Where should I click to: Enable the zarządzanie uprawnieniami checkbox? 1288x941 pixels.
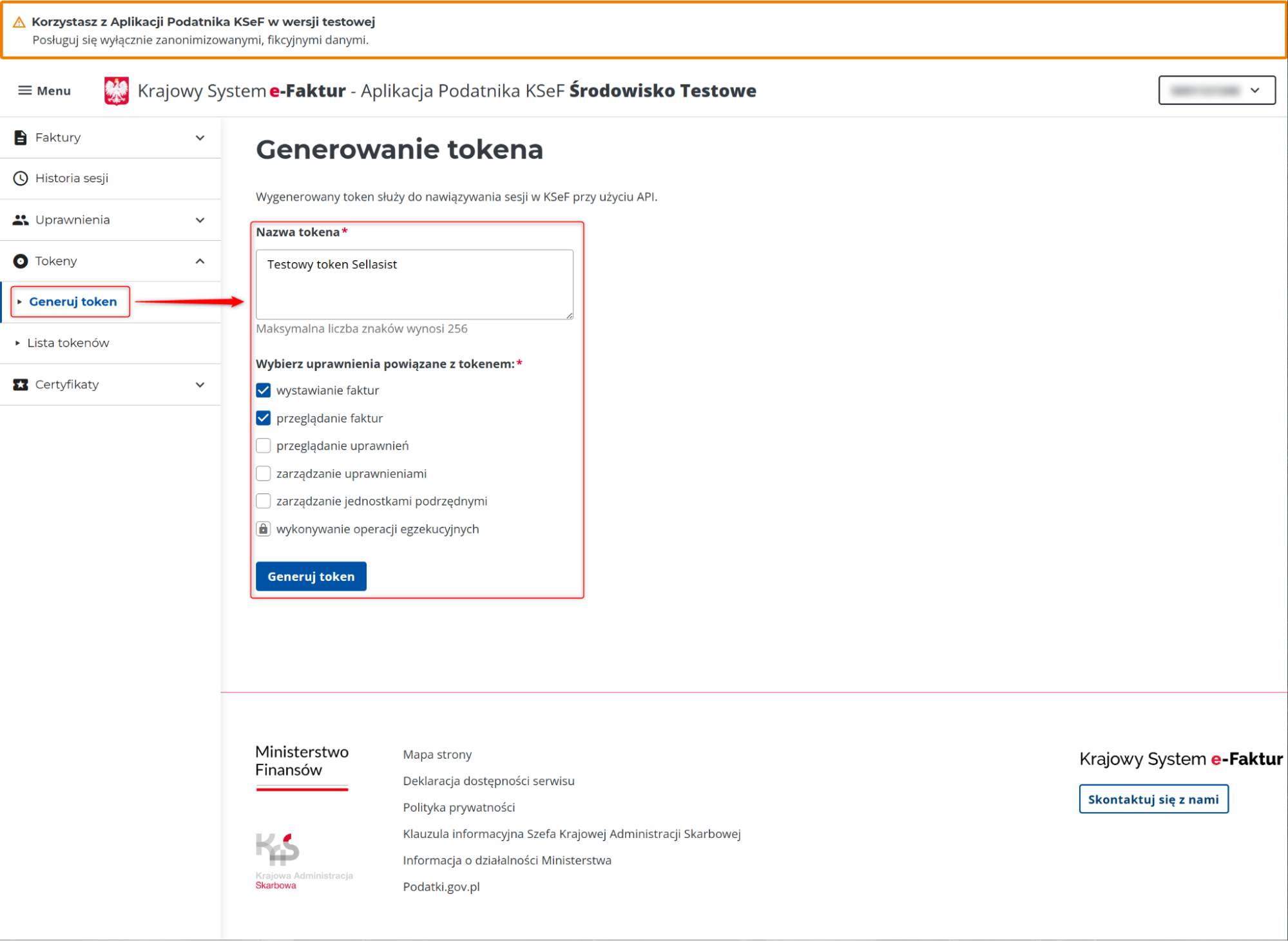(264, 473)
